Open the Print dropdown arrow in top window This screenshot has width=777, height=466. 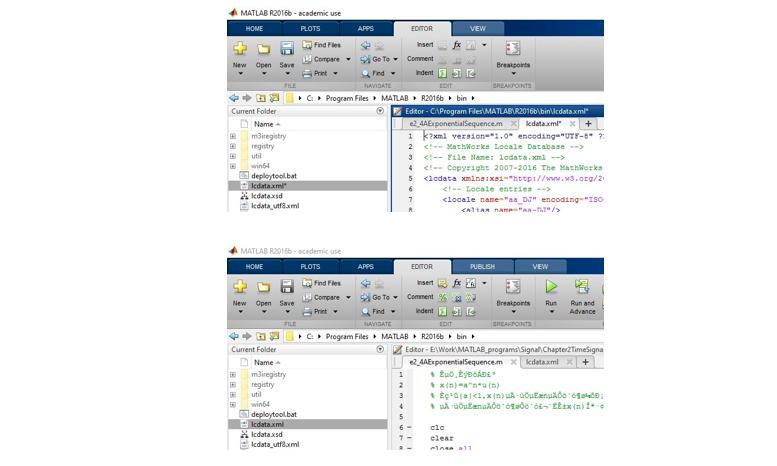[335, 73]
